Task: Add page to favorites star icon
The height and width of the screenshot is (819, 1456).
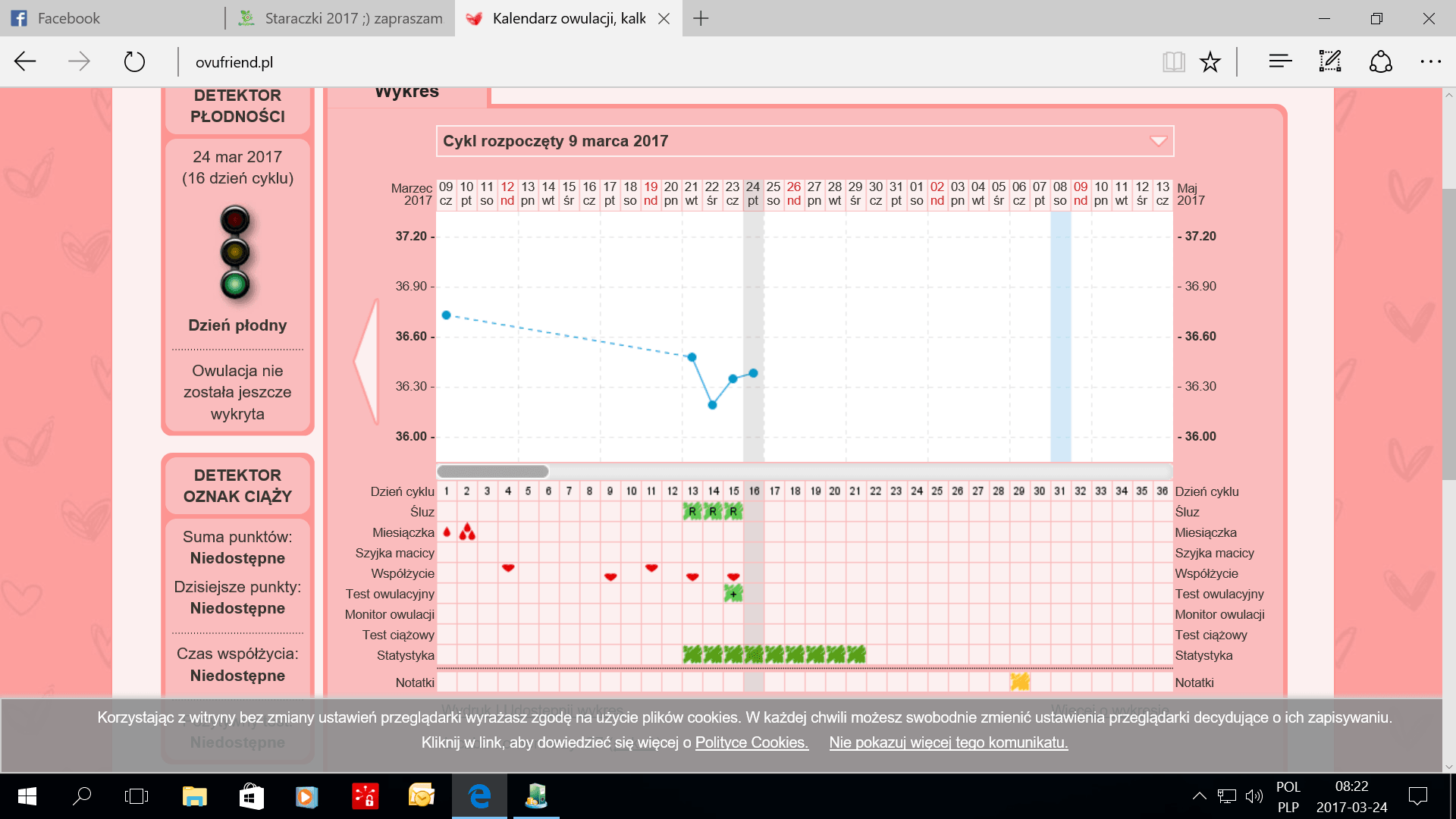Action: point(1210,61)
